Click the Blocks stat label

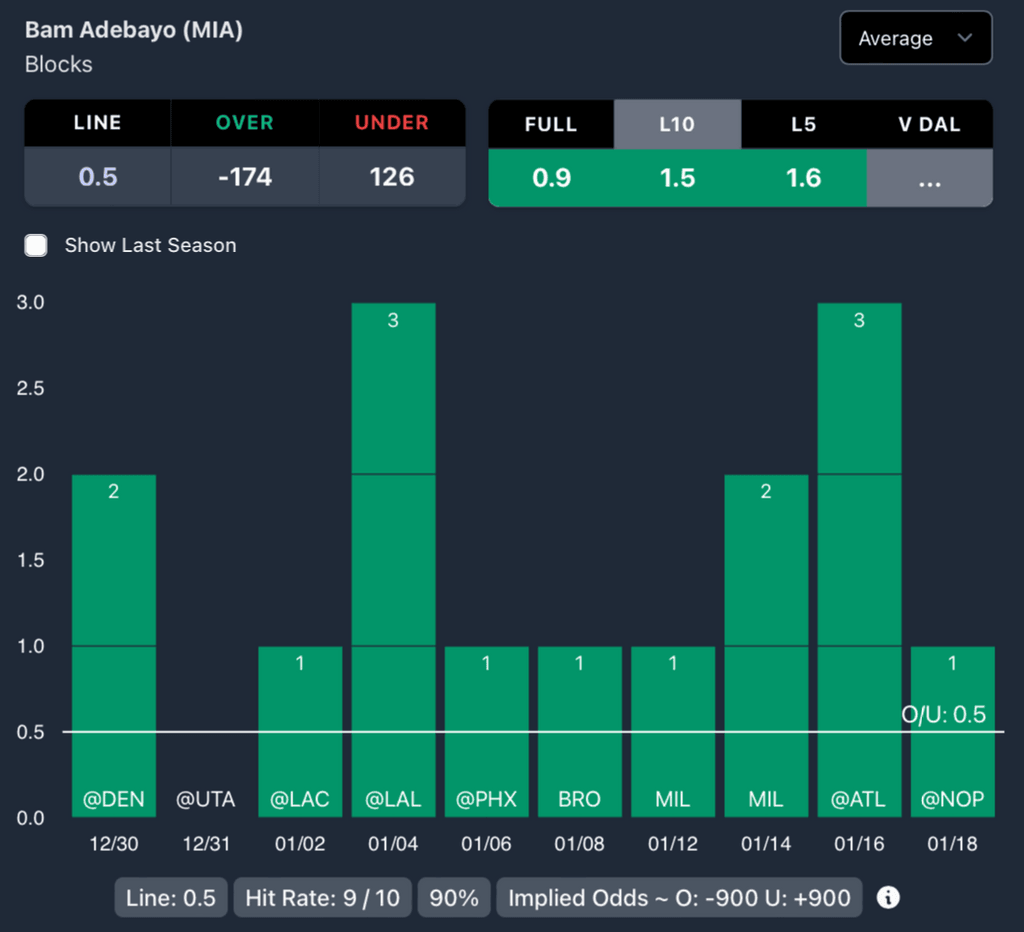[x=59, y=64]
